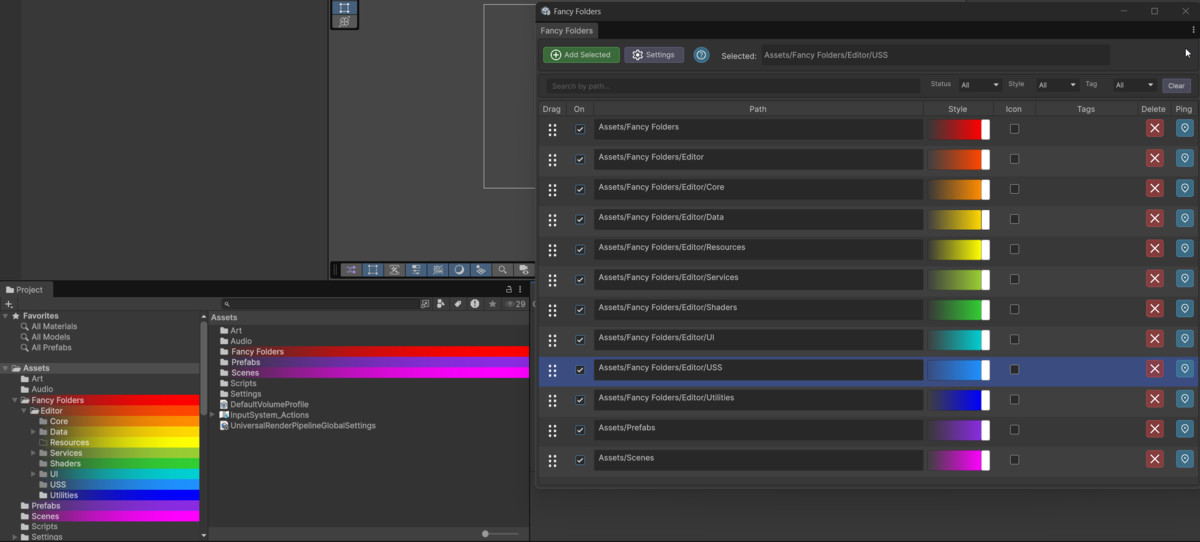Delete the Assets/Scenes entry
Image resolution: width=1200 pixels, height=542 pixels.
click(x=1154, y=459)
